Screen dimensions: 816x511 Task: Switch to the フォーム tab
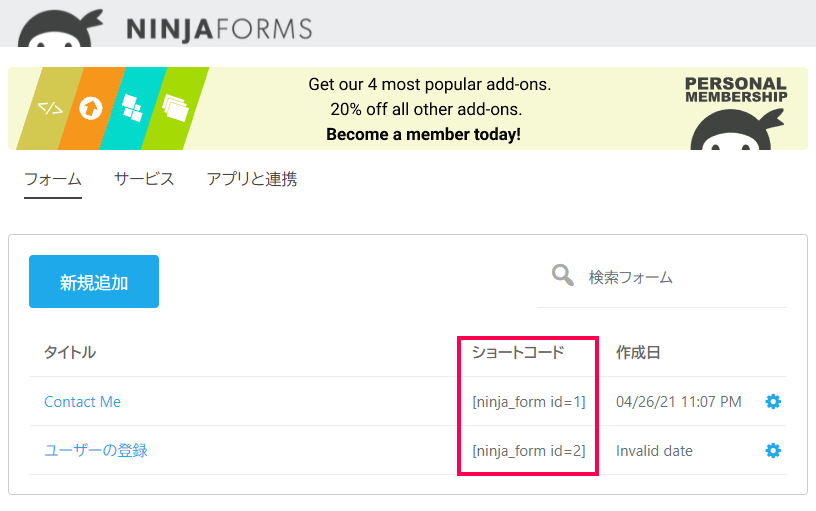coord(53,180)
